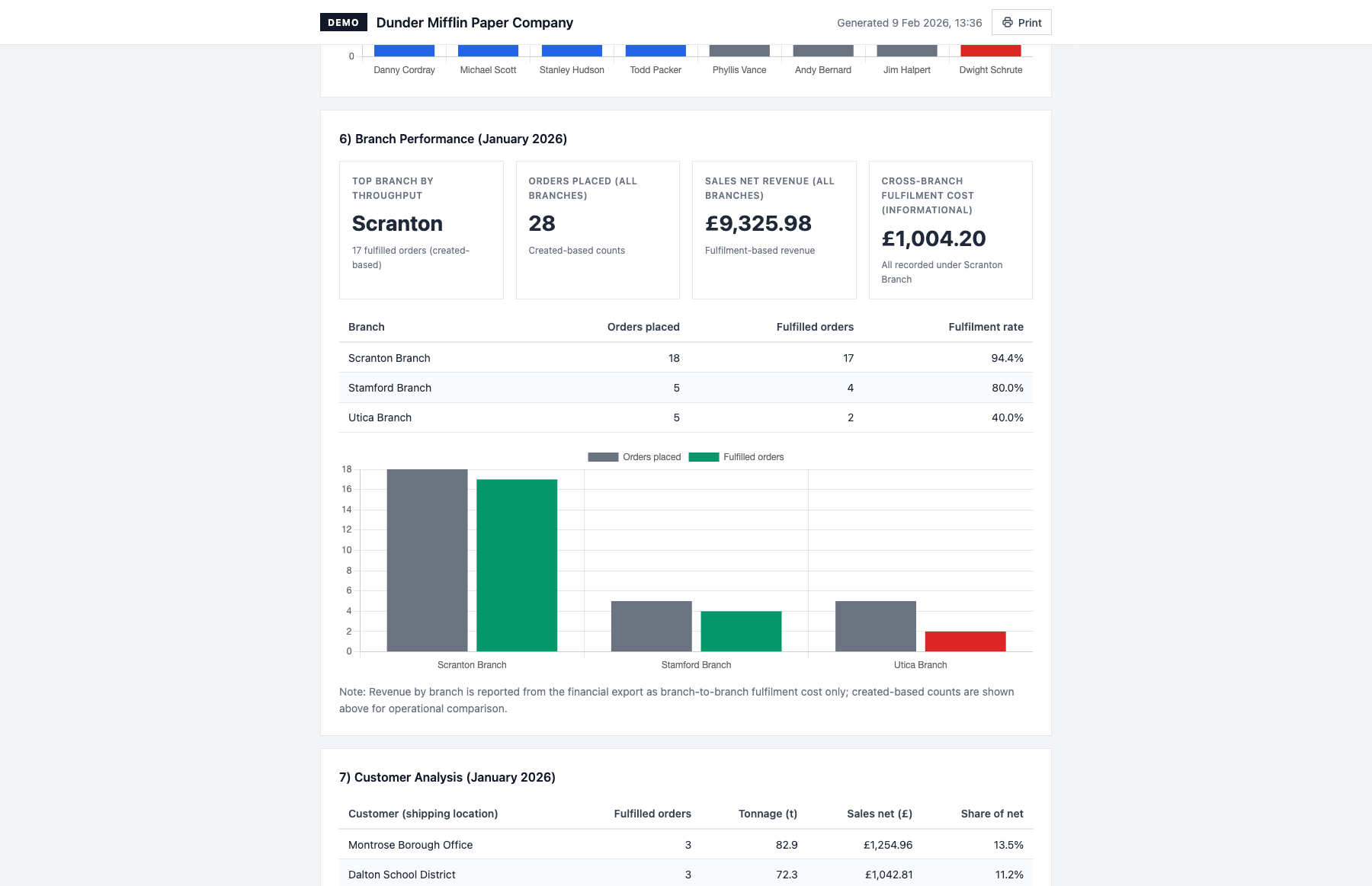
Task: Open the Top Branch by Throughput card
Action: click(x=421, y=229)
